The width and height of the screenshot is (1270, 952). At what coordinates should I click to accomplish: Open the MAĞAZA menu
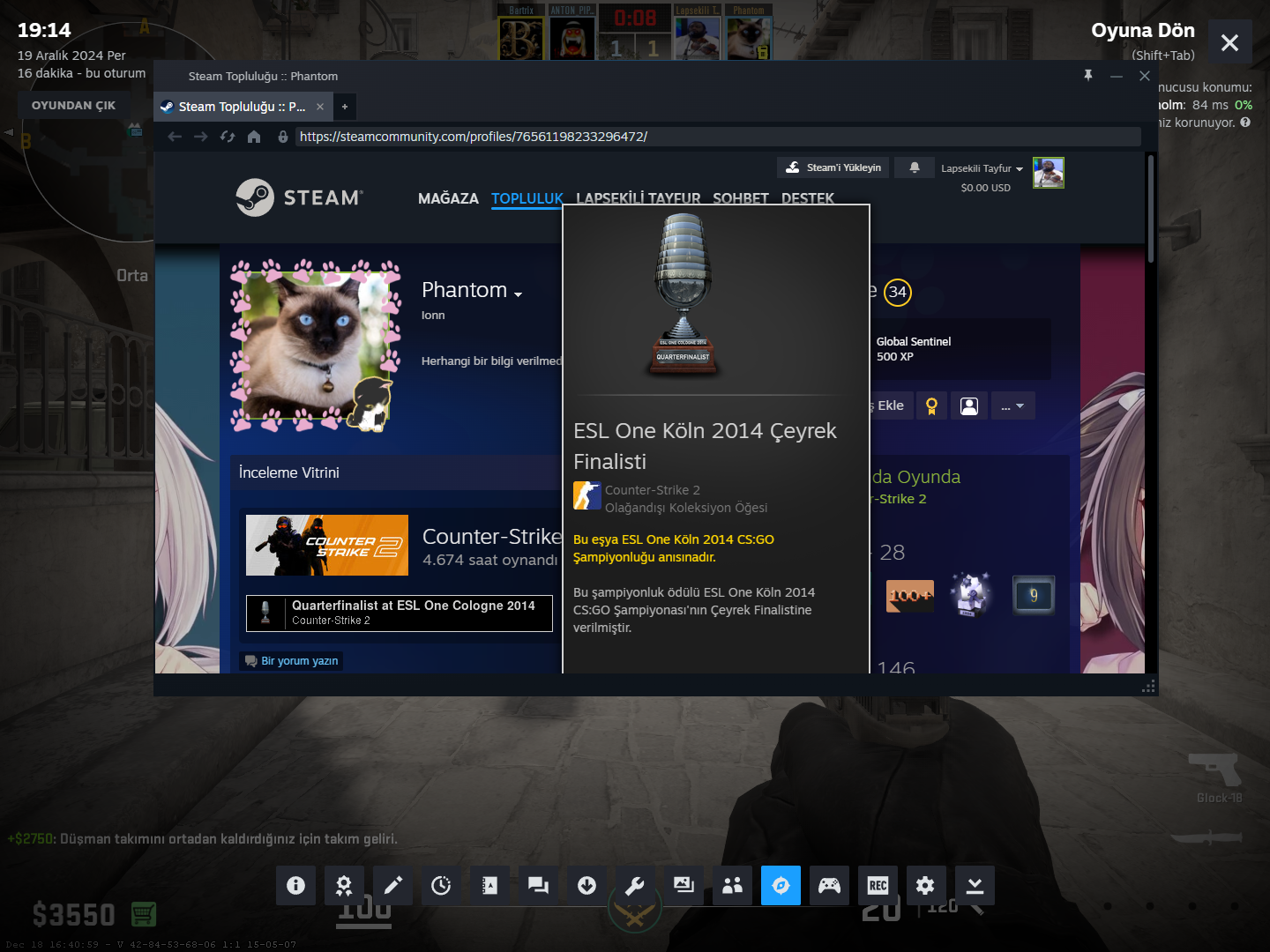448,198
